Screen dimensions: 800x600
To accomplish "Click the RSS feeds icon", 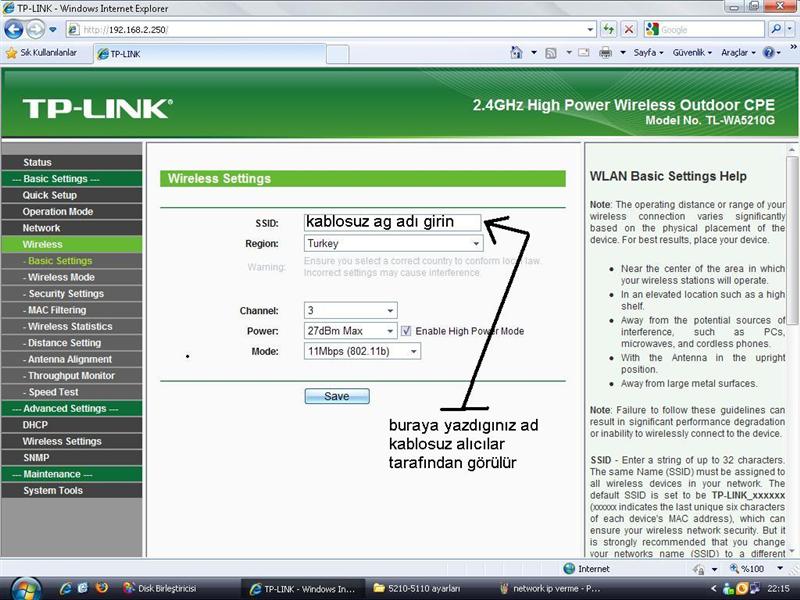I will tap(551, 53).
